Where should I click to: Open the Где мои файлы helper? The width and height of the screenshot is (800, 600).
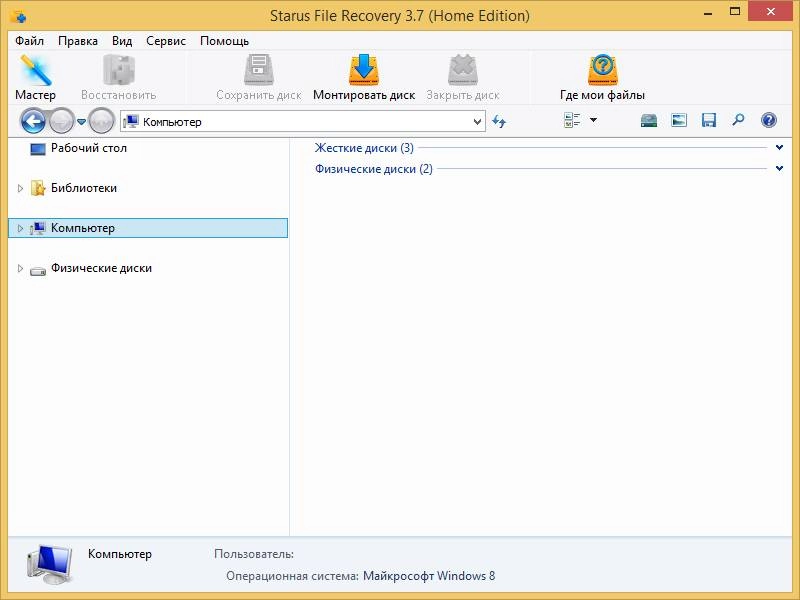602,78
